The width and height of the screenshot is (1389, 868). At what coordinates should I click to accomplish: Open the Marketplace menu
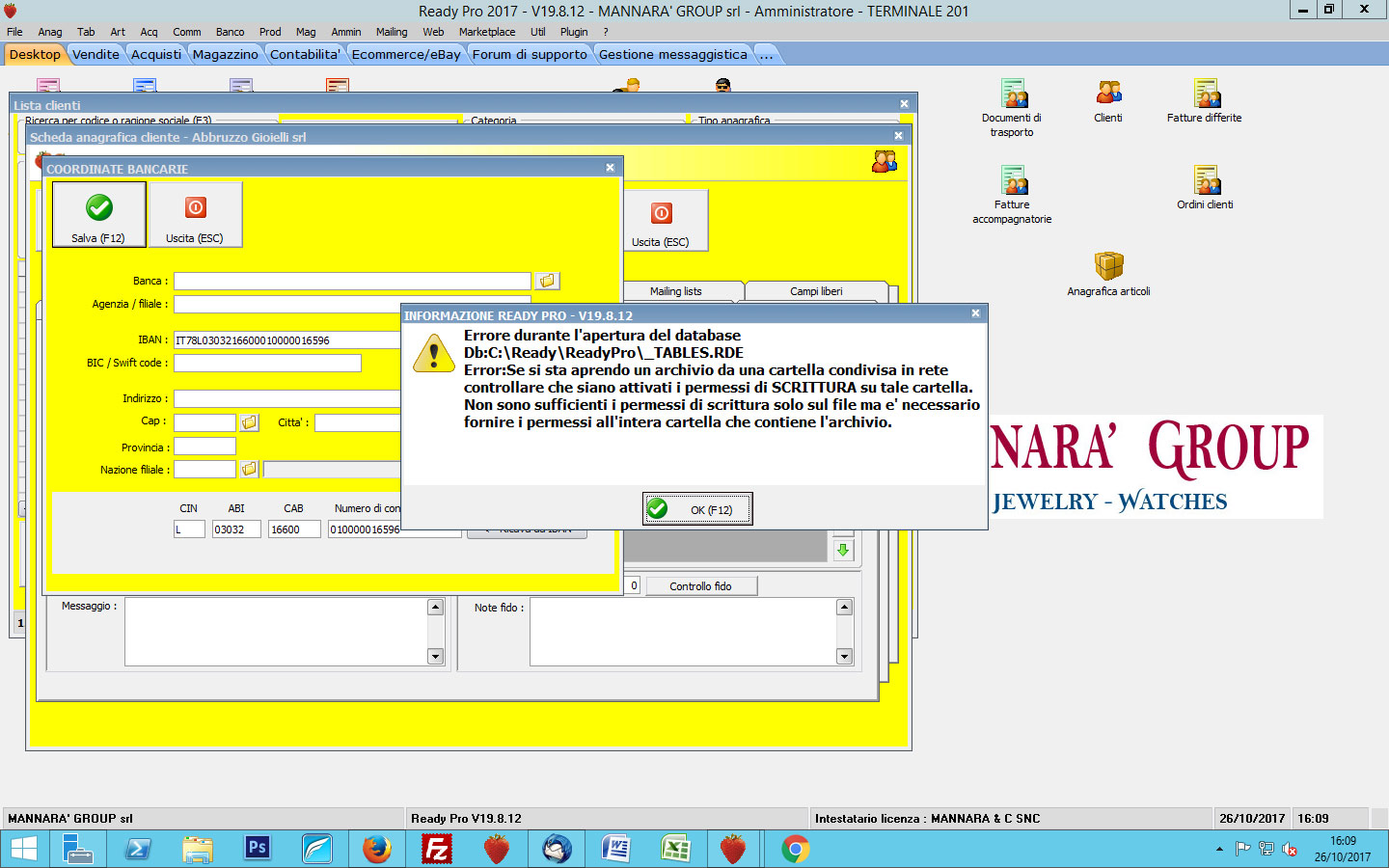[x=487, y=32]
